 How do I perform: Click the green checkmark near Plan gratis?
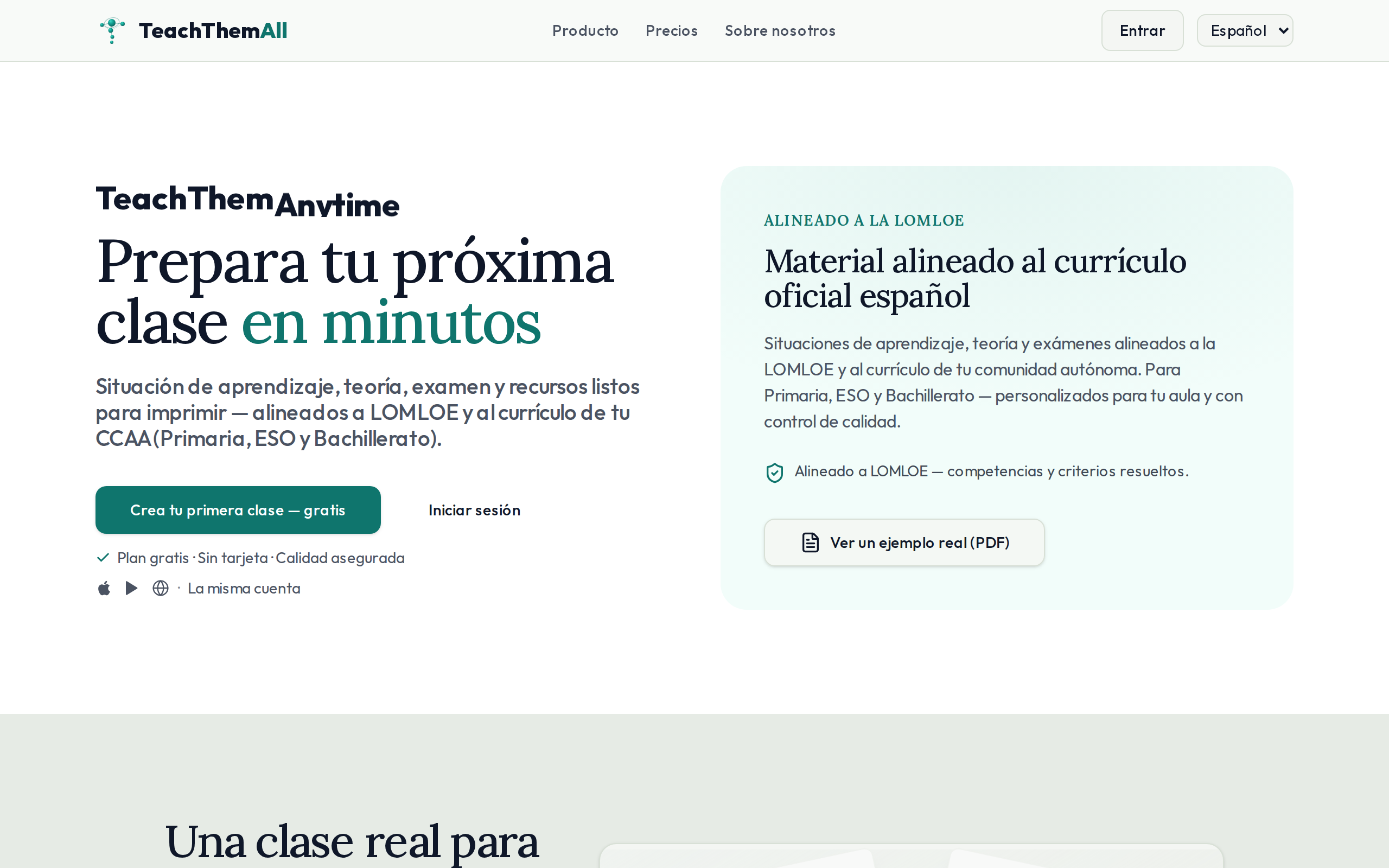pyautogui.click(x=103, y=558)
